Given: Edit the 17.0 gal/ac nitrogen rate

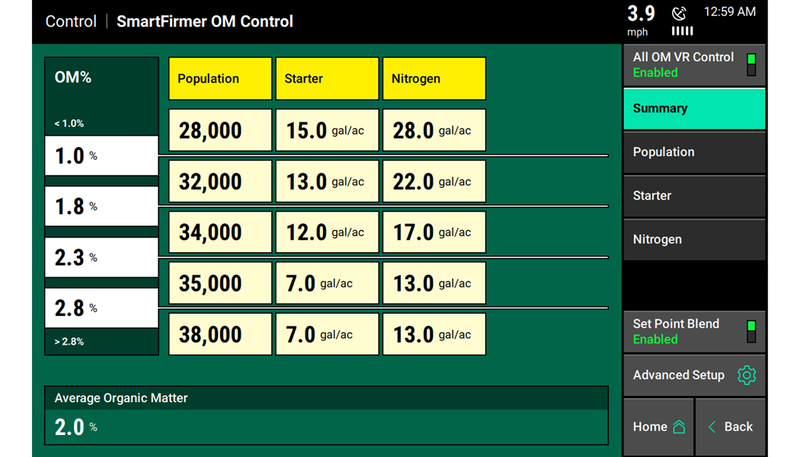Looking at the screenshot, I should (x=434, y=232).
